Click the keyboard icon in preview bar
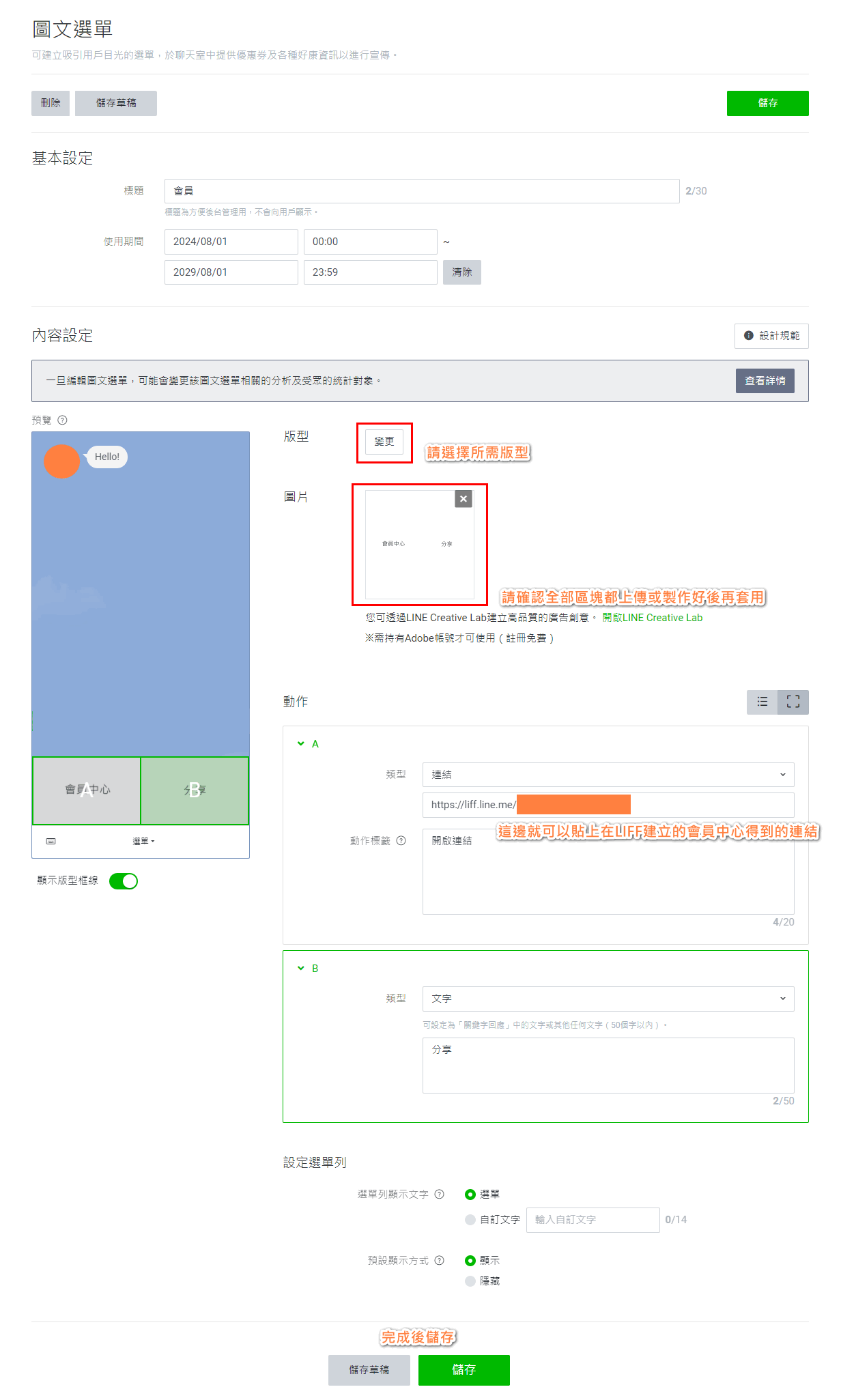 click(x=51, y=842)
